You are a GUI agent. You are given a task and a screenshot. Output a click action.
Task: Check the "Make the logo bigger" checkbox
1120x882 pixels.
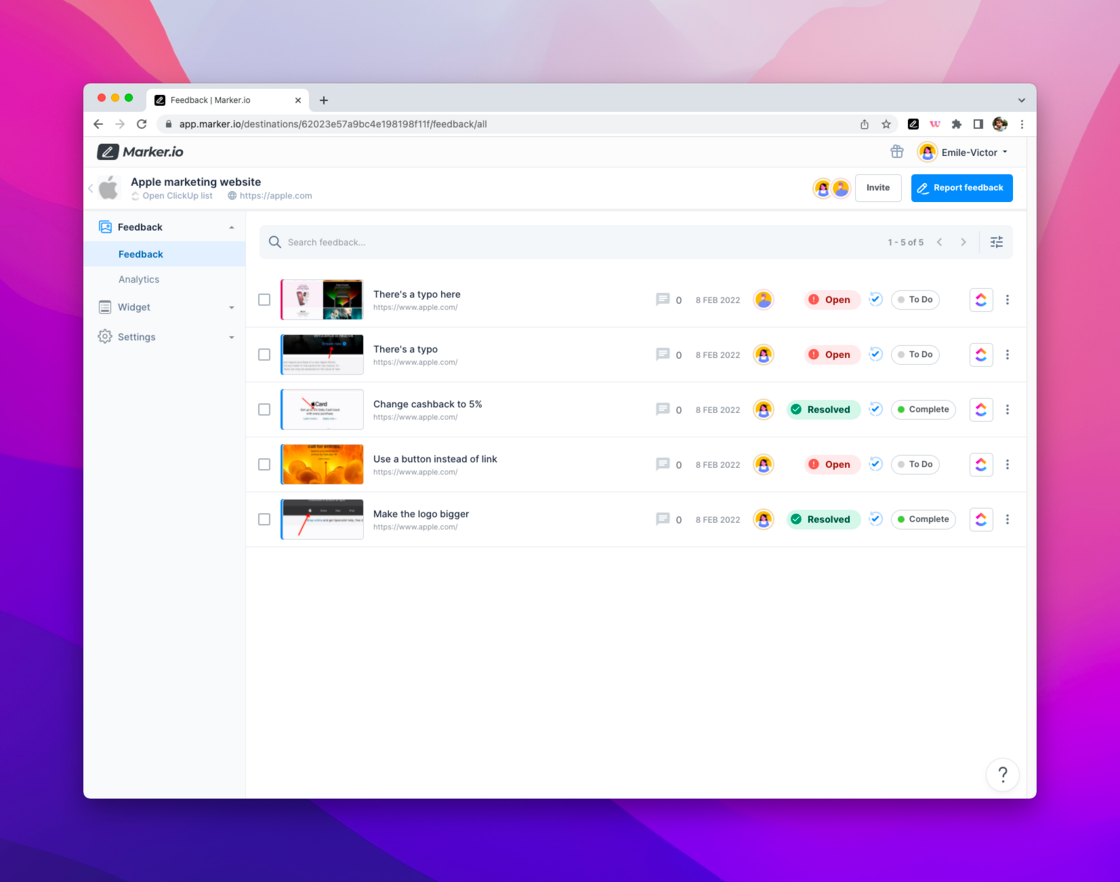pos(264,519)
